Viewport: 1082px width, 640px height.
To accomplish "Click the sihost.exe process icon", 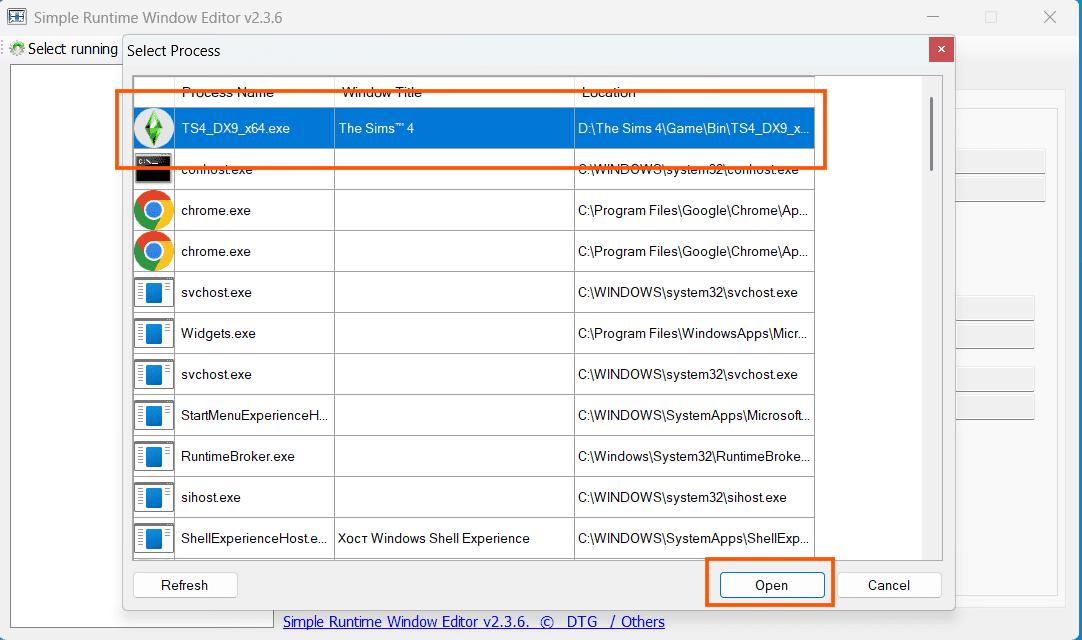I will coord(153,497).
